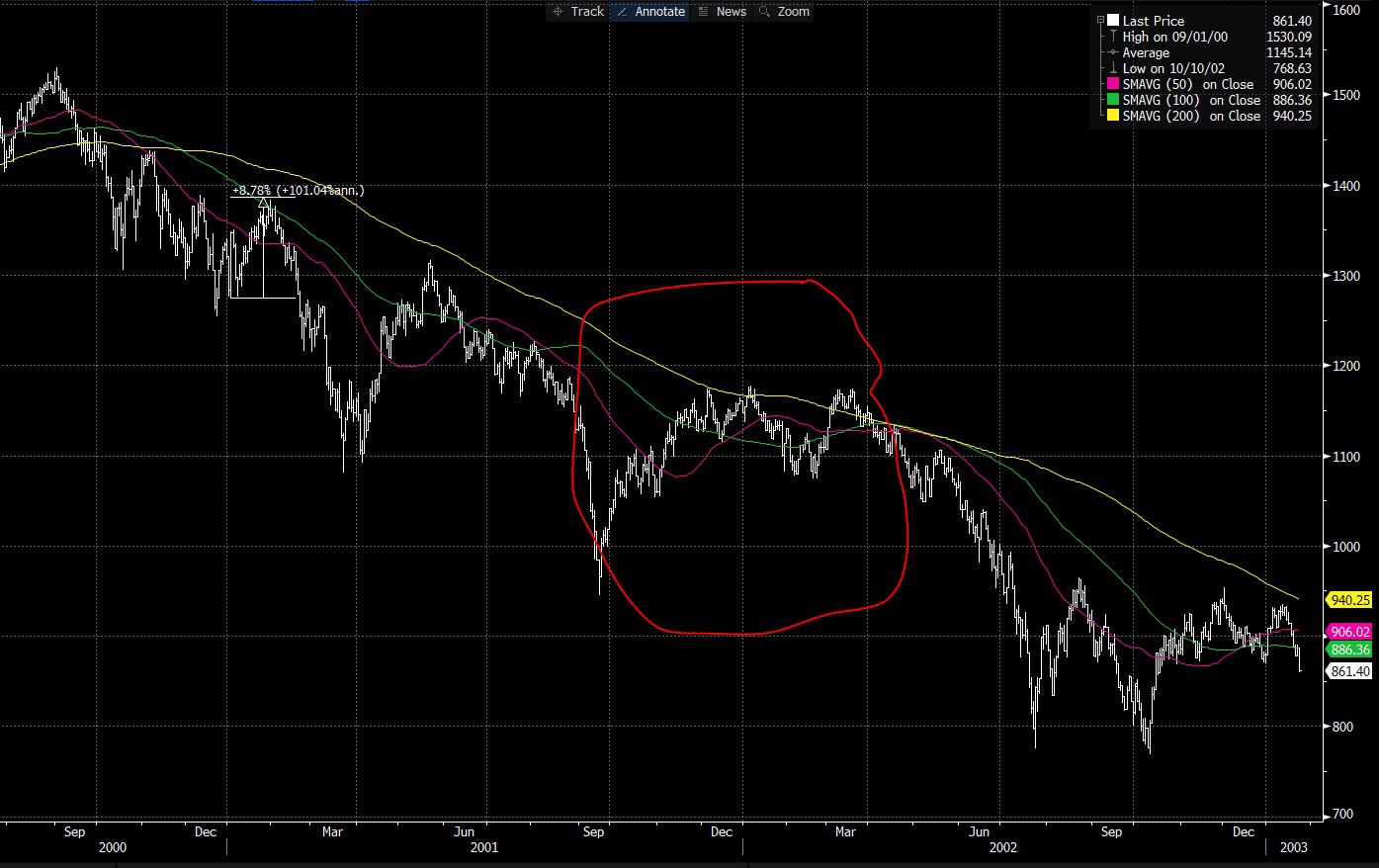Click the green SMAVG (100) swatch
The height and width of the screenshot is (868, 1379).
coord(1113,100)
